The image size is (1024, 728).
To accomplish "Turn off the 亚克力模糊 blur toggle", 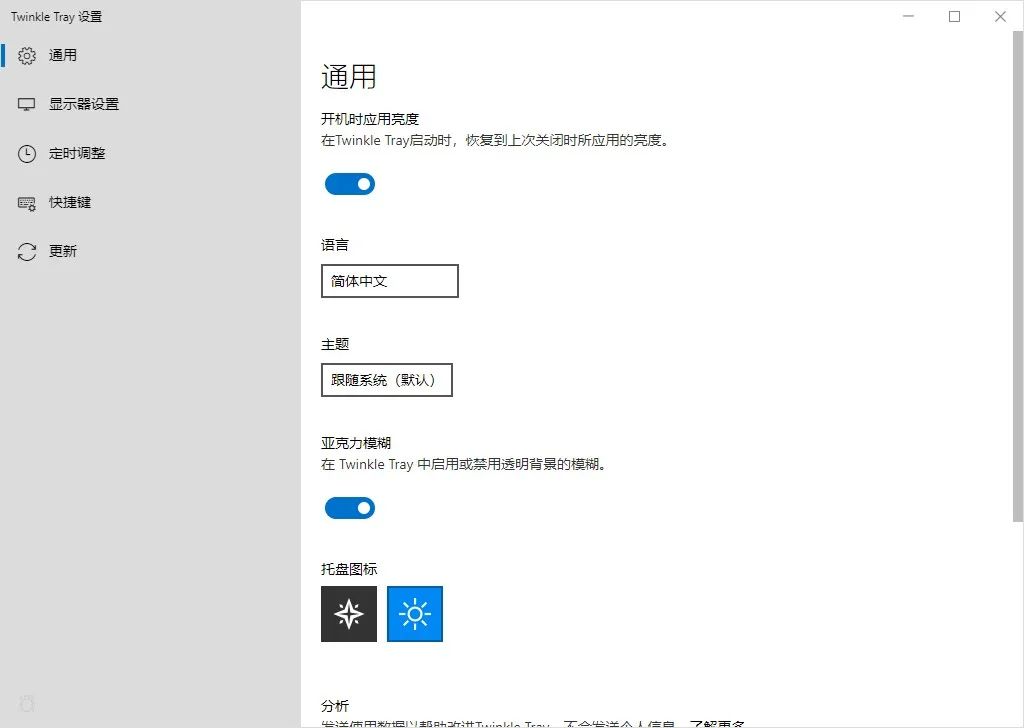I will coord(349,508).
